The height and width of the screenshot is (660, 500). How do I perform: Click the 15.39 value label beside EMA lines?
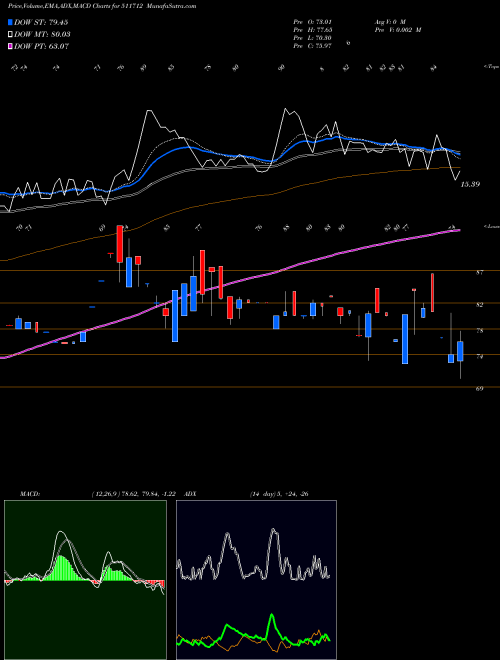471,184
